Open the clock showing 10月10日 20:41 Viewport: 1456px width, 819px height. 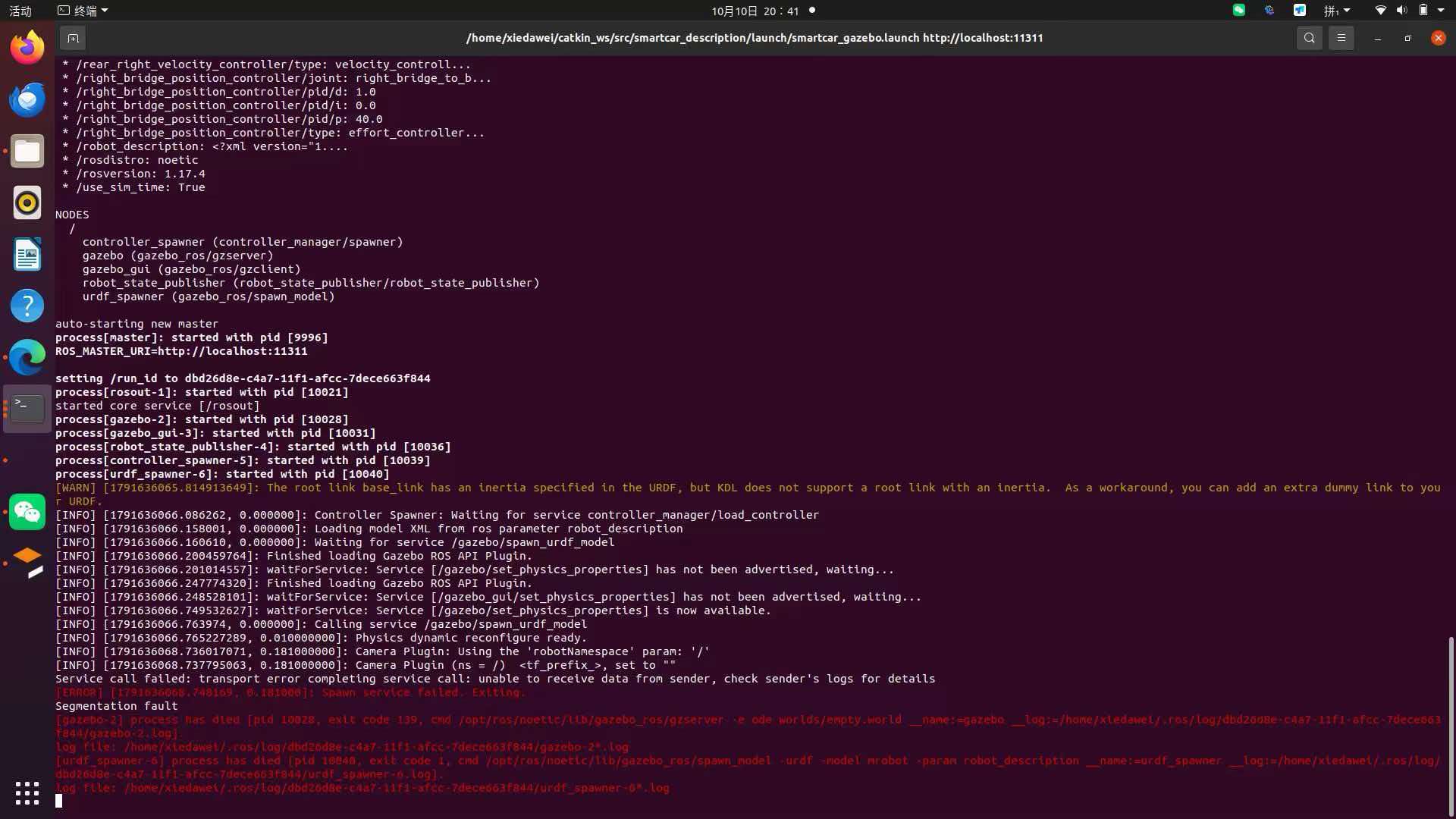pyautogui.click(x=755, y=11)
